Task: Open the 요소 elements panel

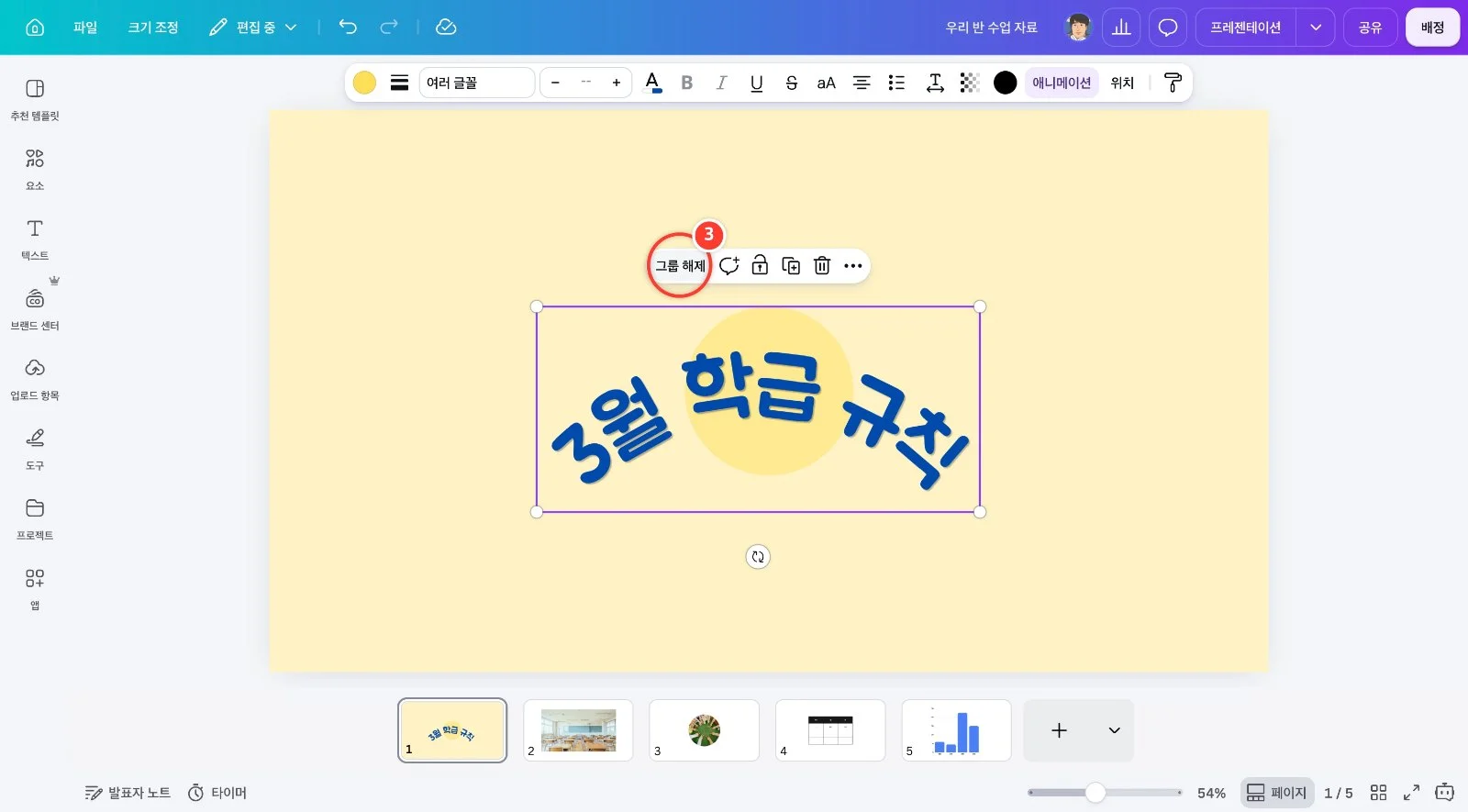Action: point(35,170)
